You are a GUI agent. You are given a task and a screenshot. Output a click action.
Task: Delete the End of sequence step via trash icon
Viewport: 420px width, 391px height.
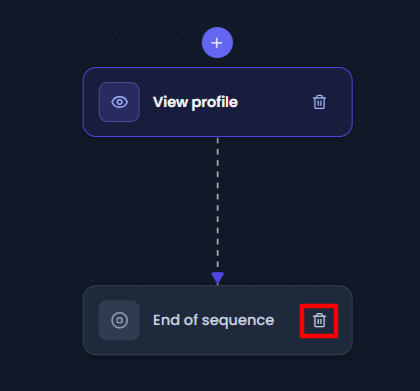point(319,320)
